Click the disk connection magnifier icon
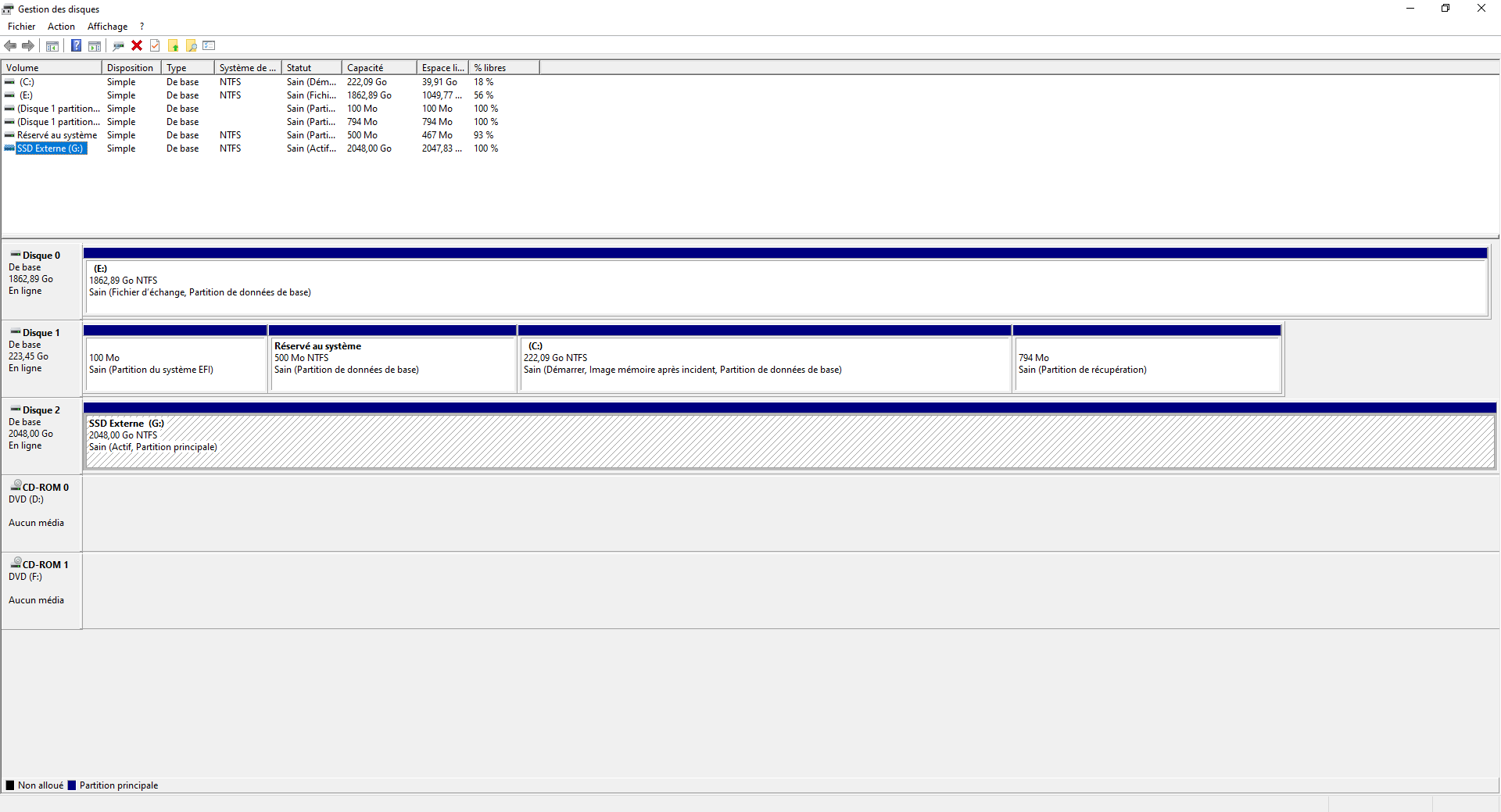Screen dimensions: 1501x812 119,46
